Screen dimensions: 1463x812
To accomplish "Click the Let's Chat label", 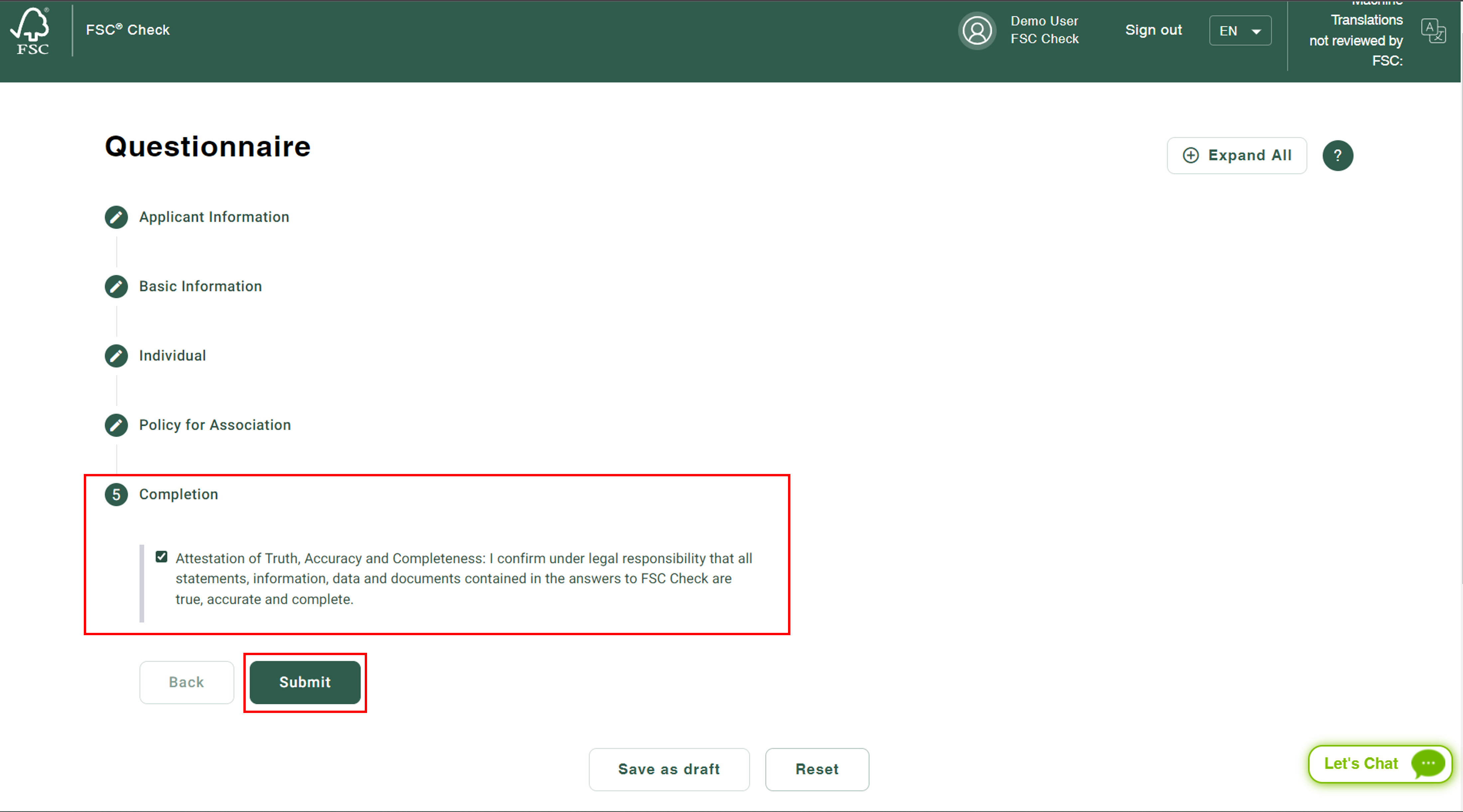I will [1361, 764].
